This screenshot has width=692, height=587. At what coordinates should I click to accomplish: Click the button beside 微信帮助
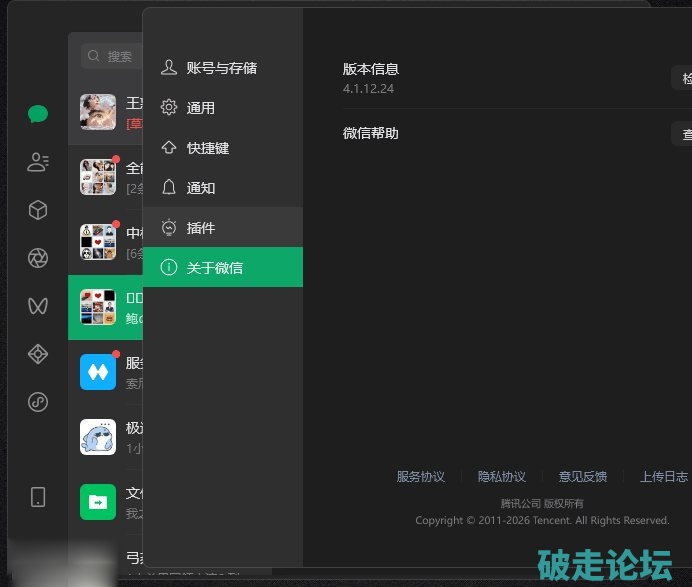pos(682,134)
